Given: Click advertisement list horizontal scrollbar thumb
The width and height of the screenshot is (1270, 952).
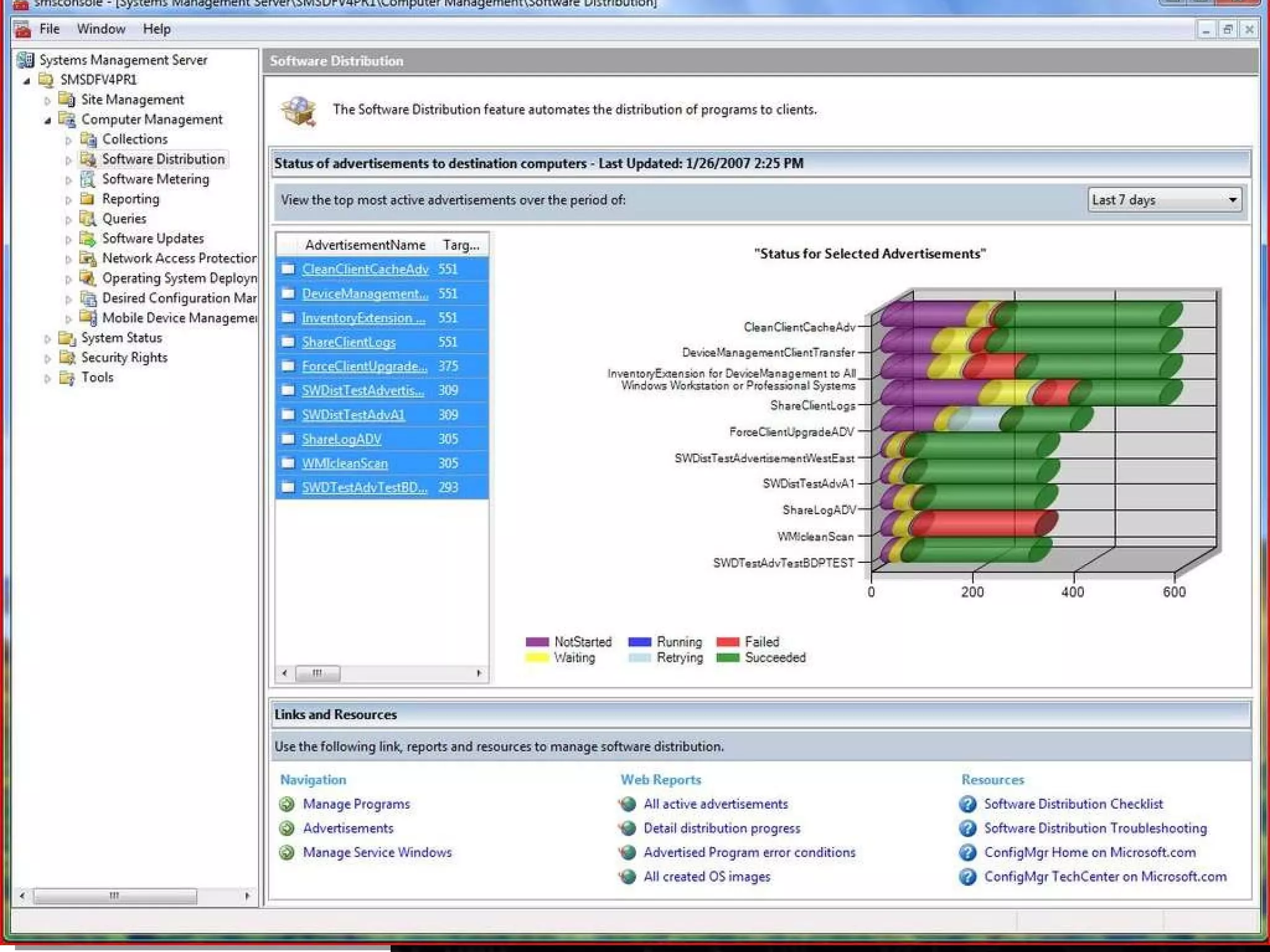Looking at the screenshot, I should 317,673.
